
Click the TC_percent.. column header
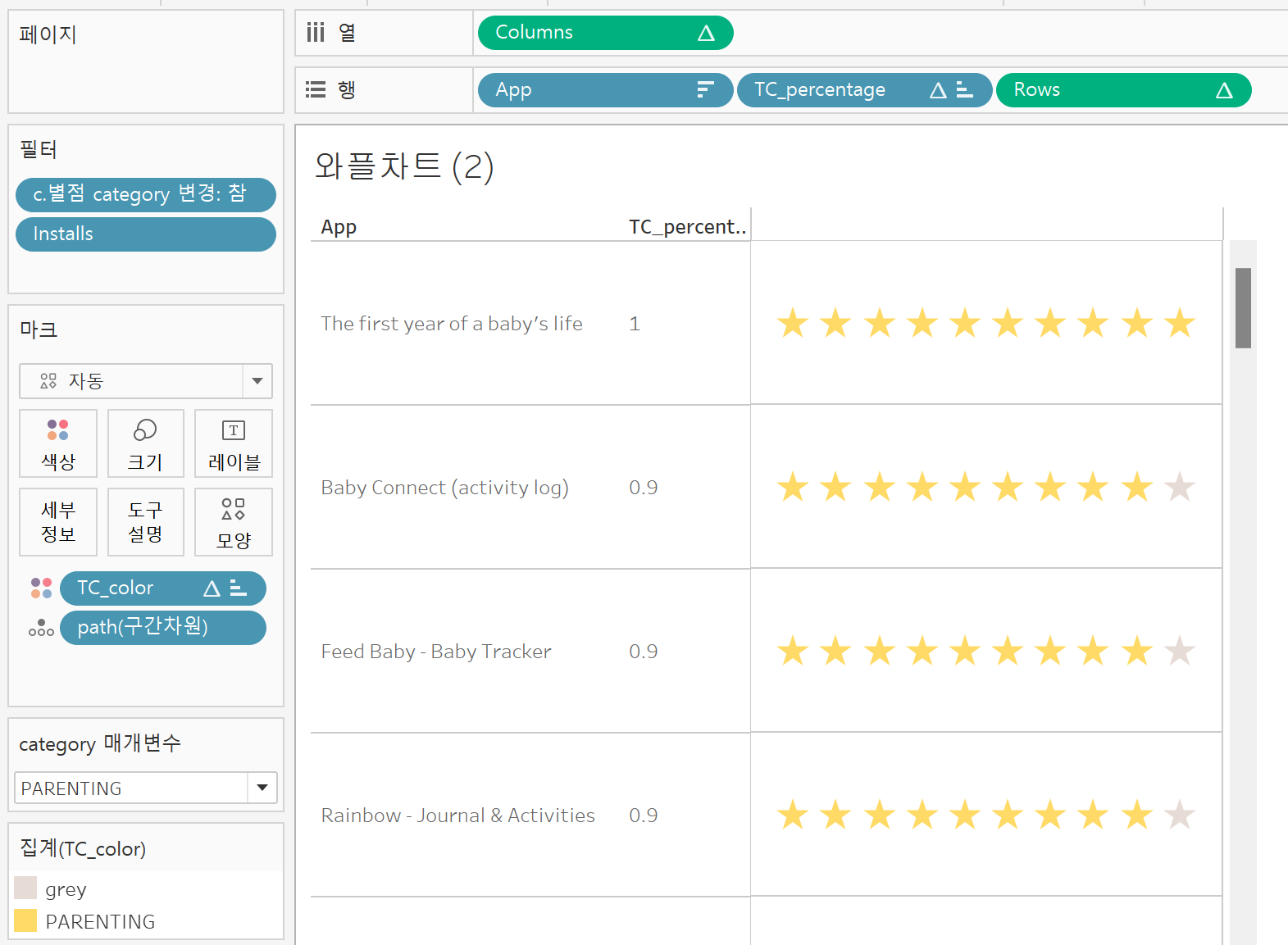[x=687, y=227]
